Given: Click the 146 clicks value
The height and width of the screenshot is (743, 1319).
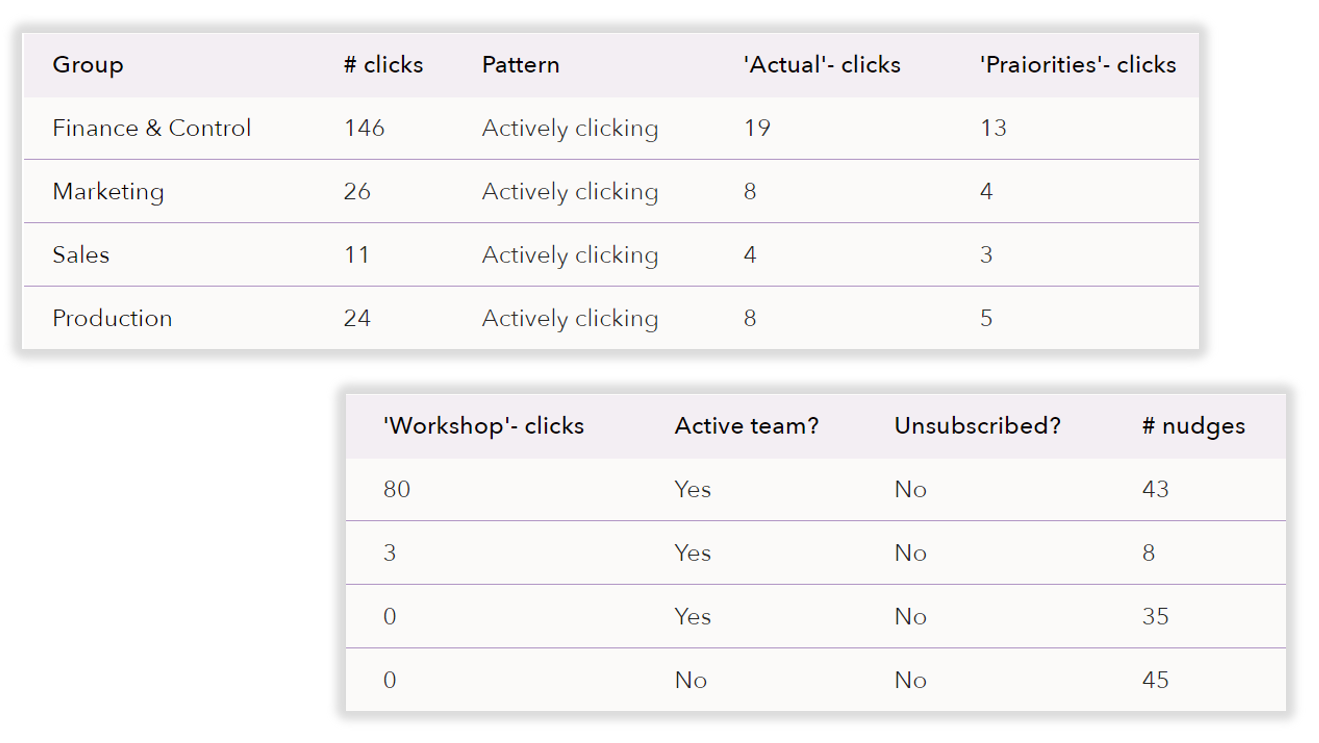Looking at the screenshot, I should [x=364, y=128].
